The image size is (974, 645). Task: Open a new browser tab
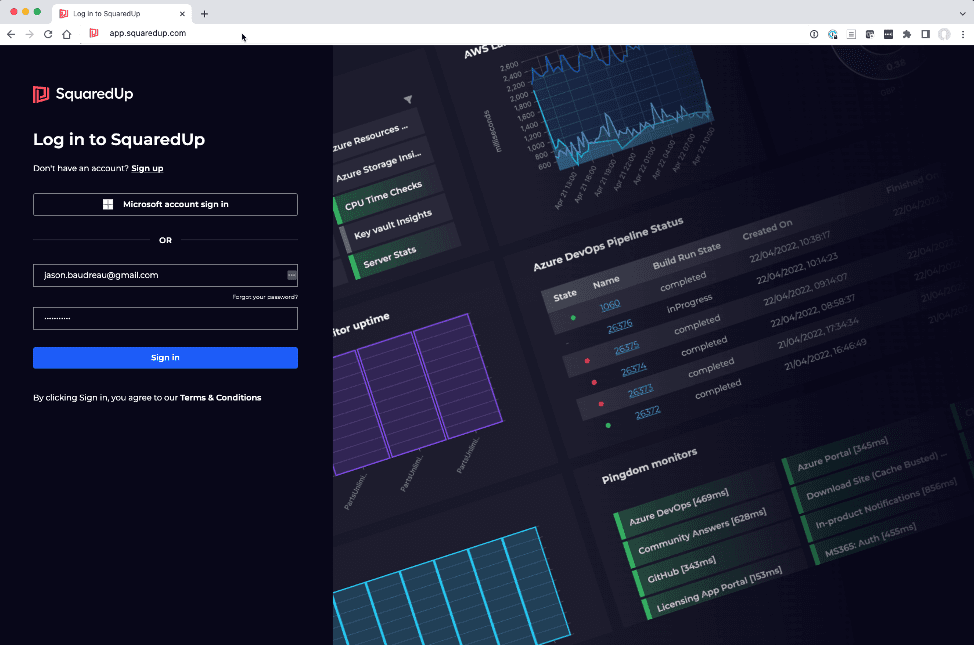click(204, 14)
